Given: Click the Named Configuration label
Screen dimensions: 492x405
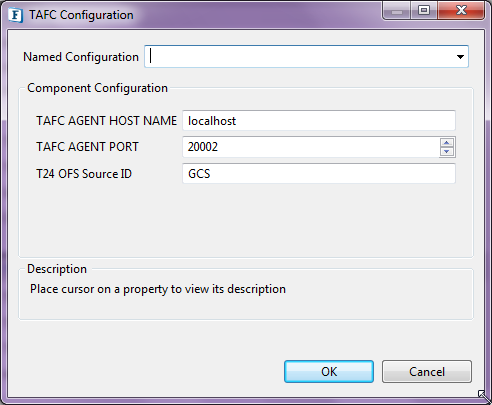Looking at the screenshot, I should [81, 57].
